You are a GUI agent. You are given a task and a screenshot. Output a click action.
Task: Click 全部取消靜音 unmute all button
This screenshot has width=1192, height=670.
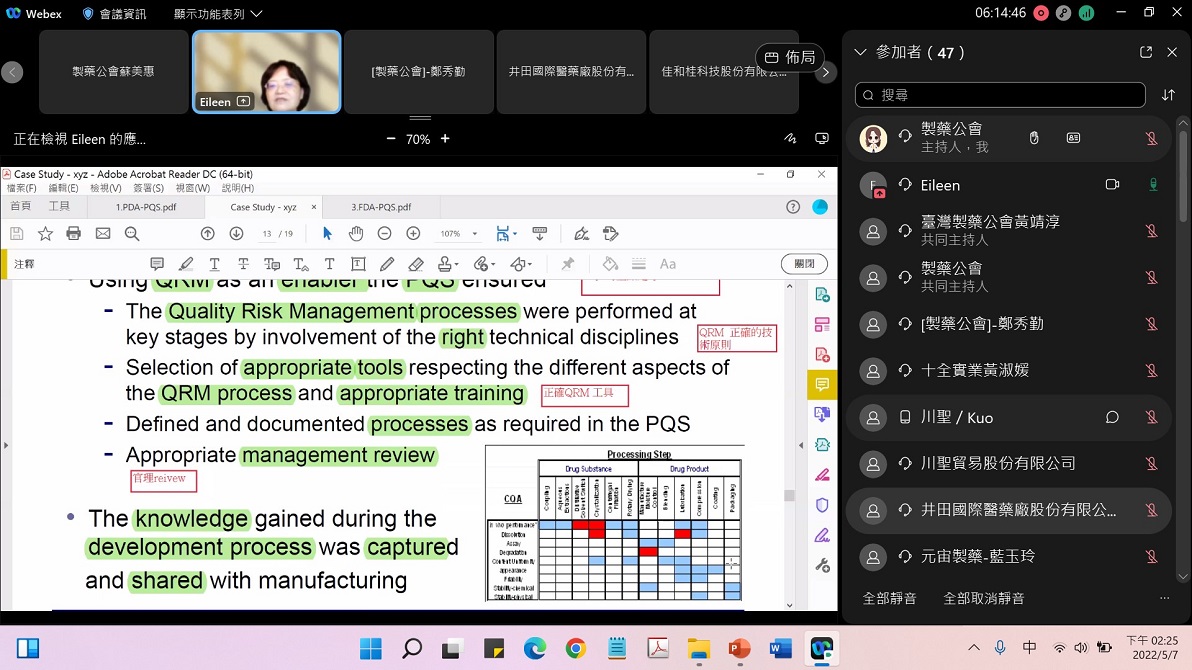984,598
